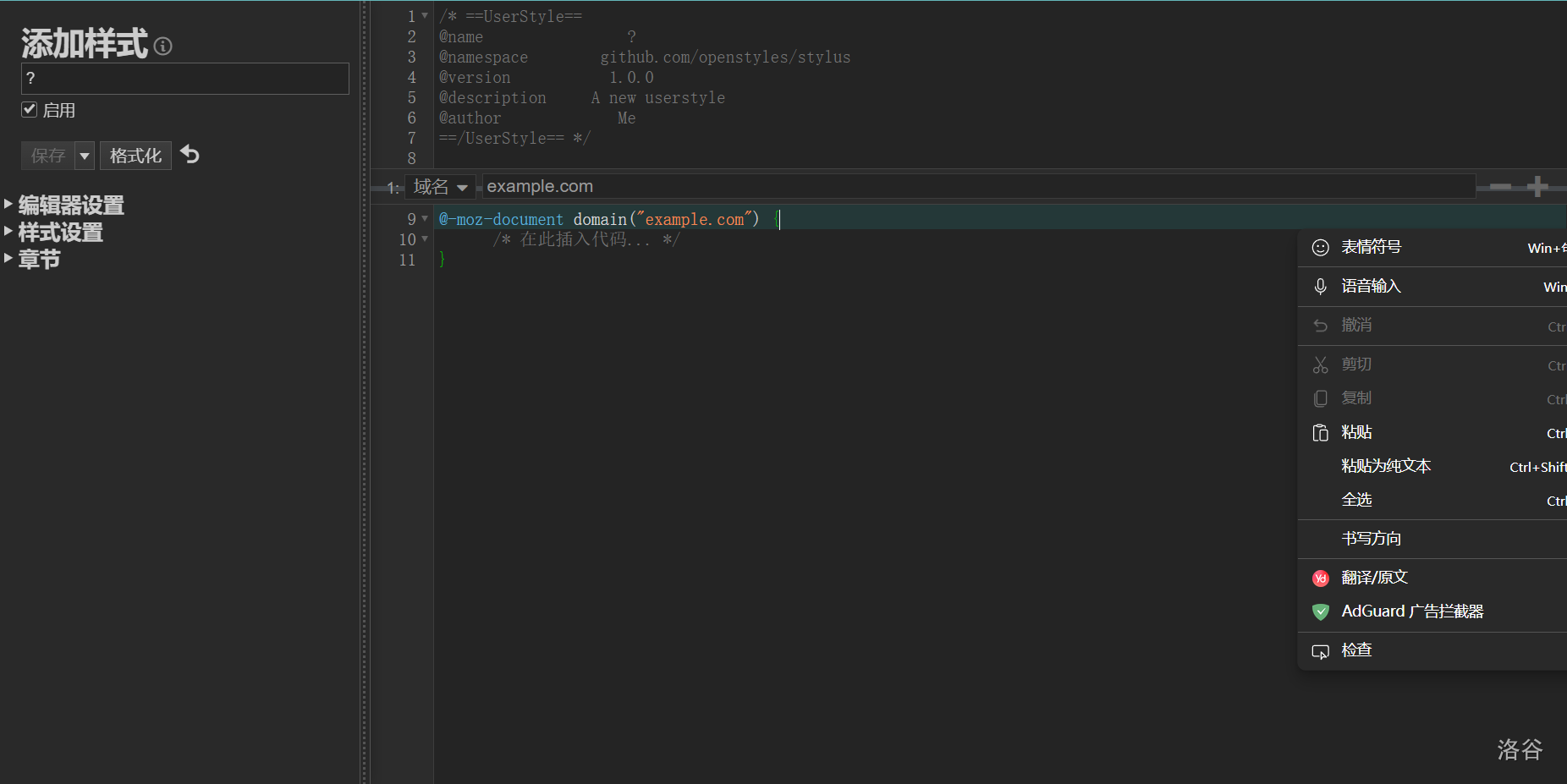The image size is (1567, 784).
Task: Click the 检查 inspect icon
Action: tap(1320, 651)
